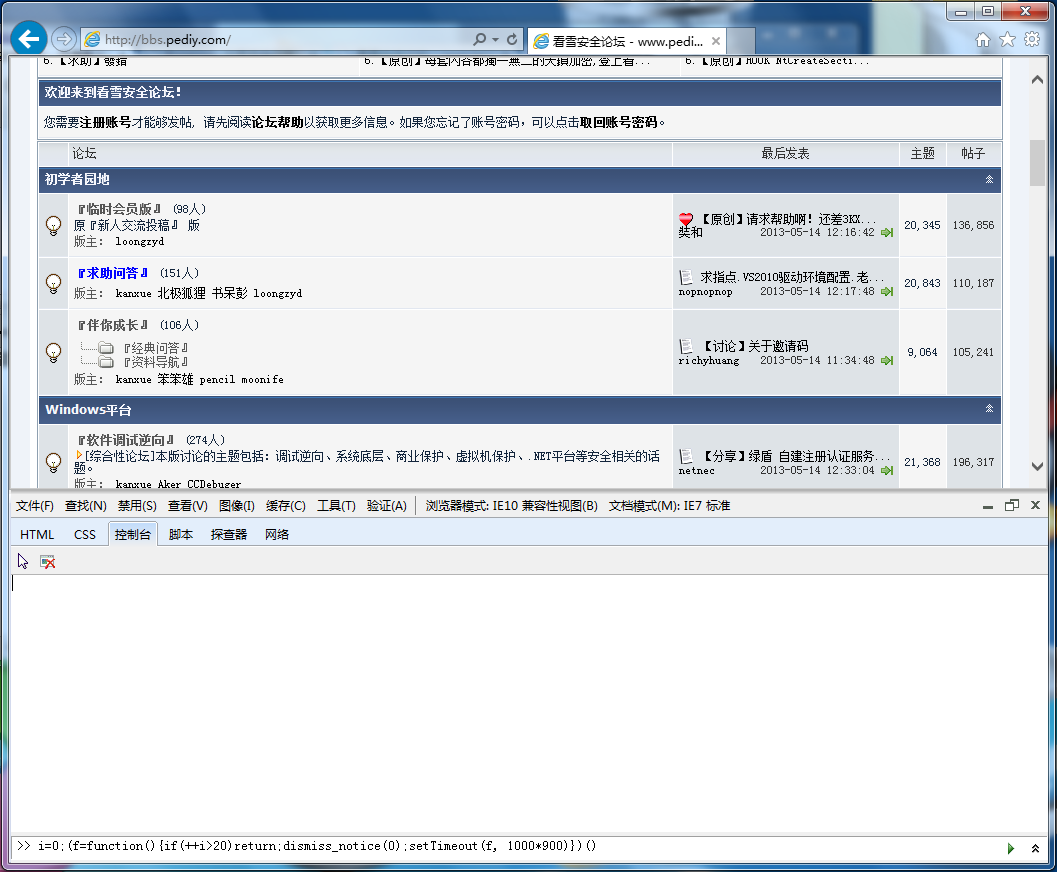Image resolution: width=1057 pixels, height=872 pixels.
Task: Open the 『资料导航』 subforum
Action: point(155,362)
